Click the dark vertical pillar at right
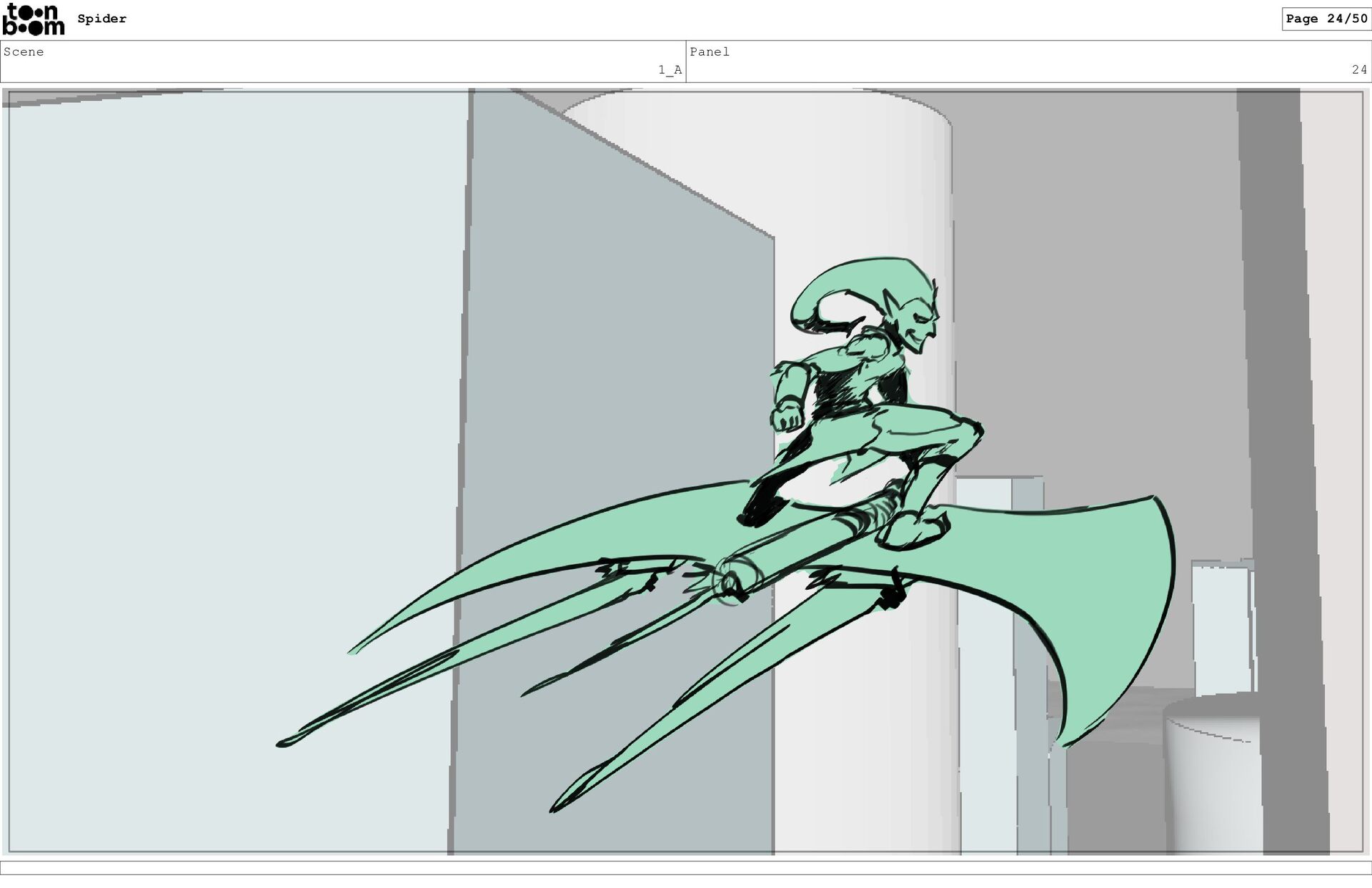Image resolution: width=1372 pixels, height=888 pixels. (1283, 472)
